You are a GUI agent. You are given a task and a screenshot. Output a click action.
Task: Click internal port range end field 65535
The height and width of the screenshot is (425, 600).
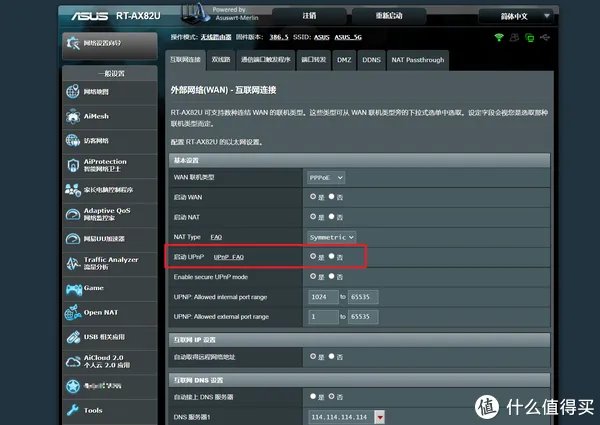(x=363, y=297)
